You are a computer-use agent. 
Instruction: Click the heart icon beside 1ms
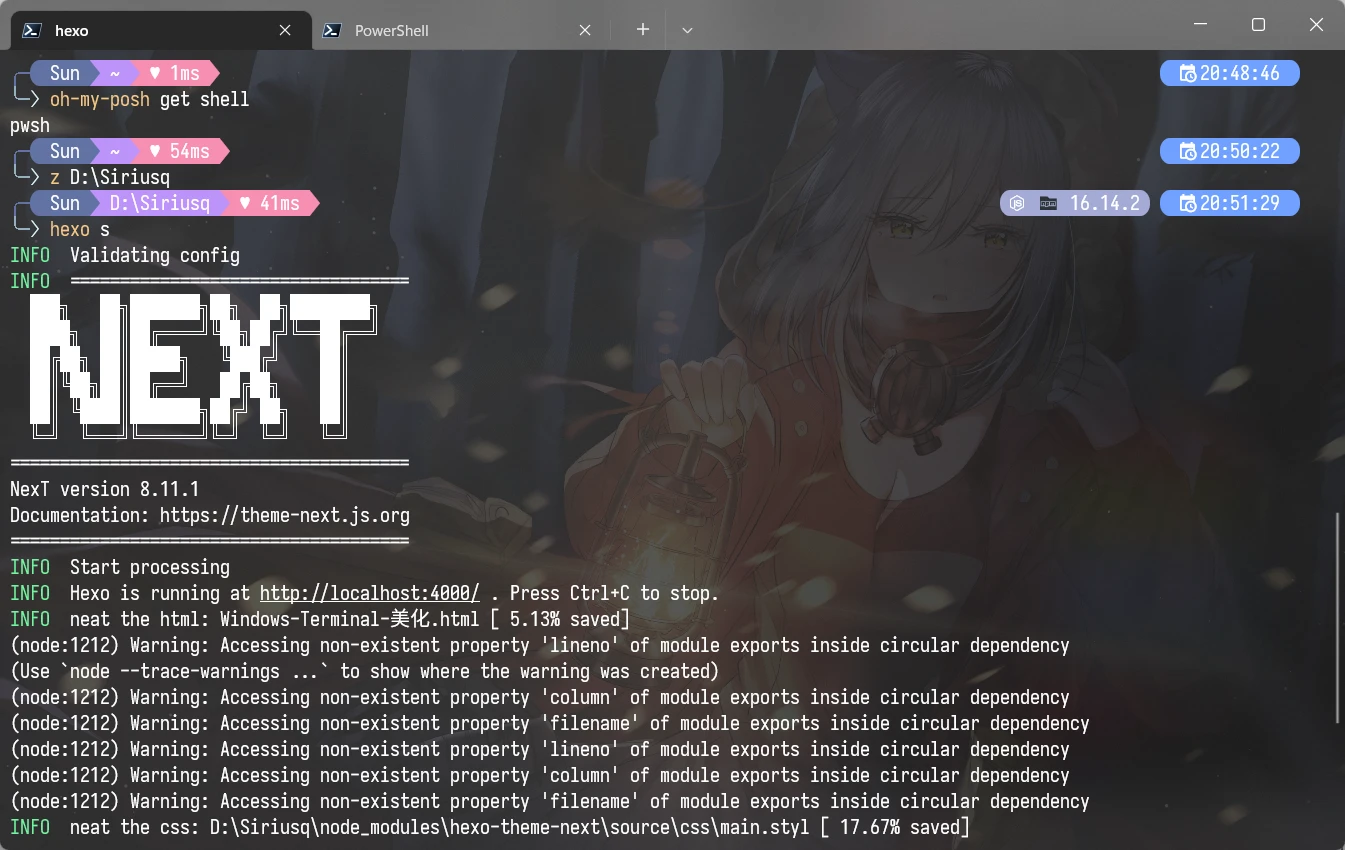pos(155,73)
